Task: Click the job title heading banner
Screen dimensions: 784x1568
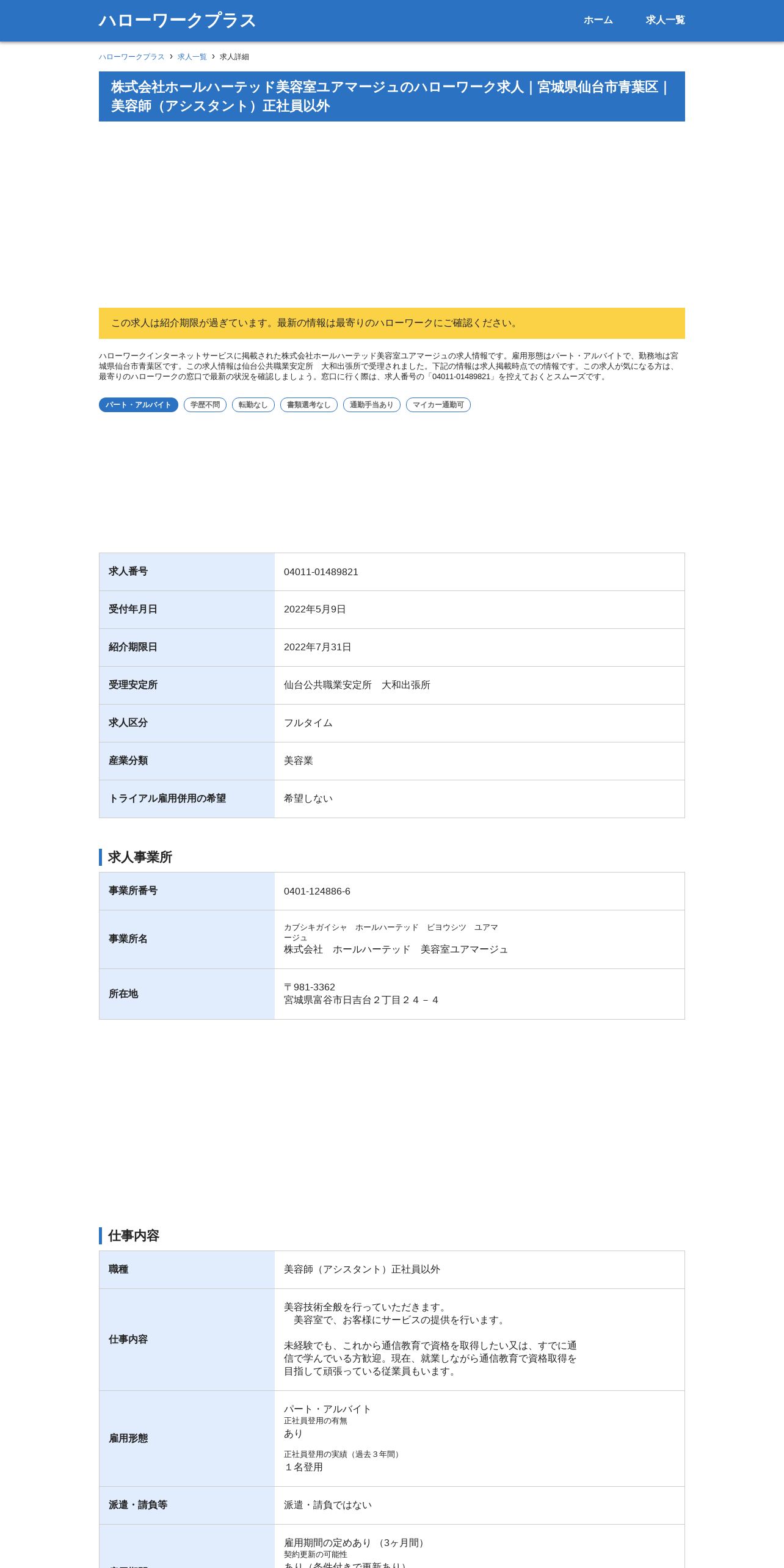Action: pos(392,96)
